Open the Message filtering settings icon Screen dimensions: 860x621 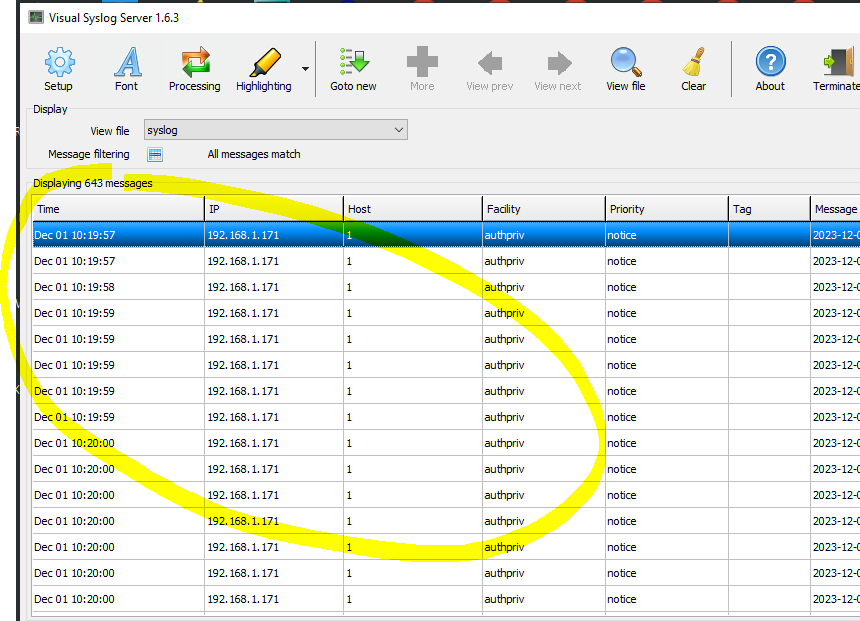(156, 154)
